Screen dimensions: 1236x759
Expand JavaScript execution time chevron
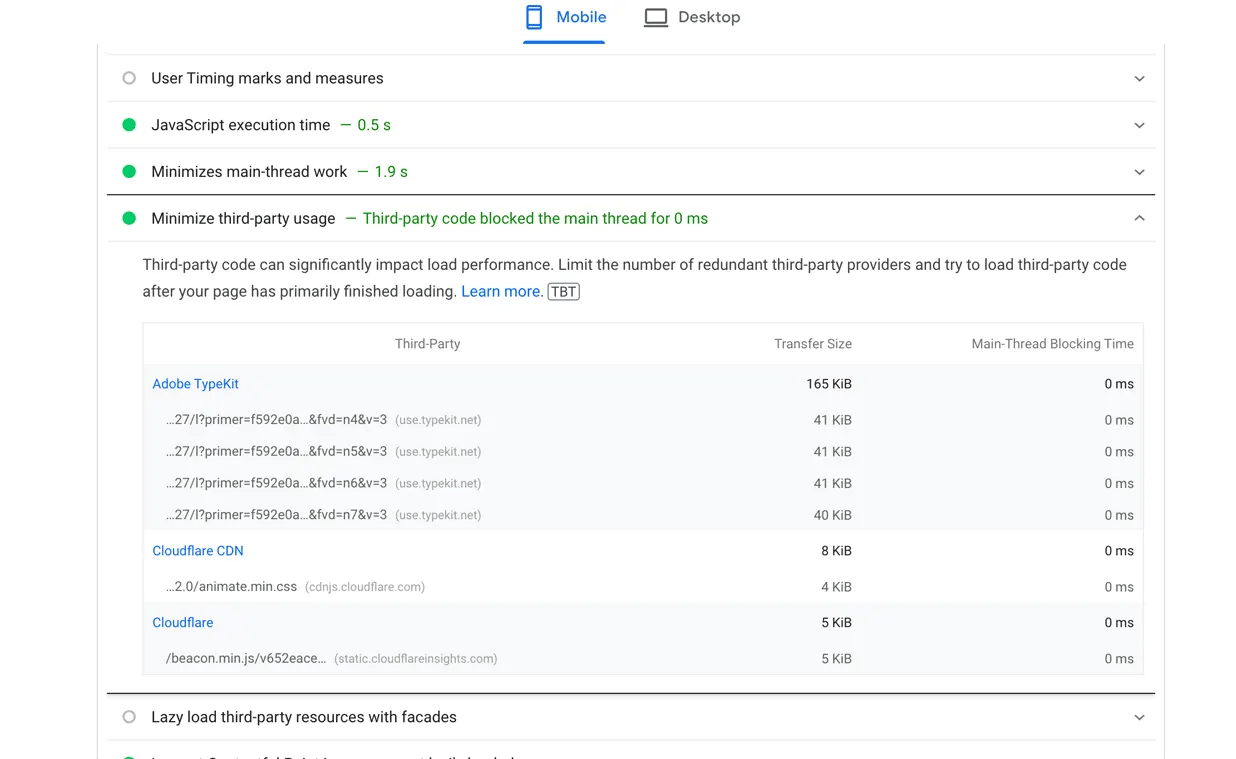click(1139, 125)
